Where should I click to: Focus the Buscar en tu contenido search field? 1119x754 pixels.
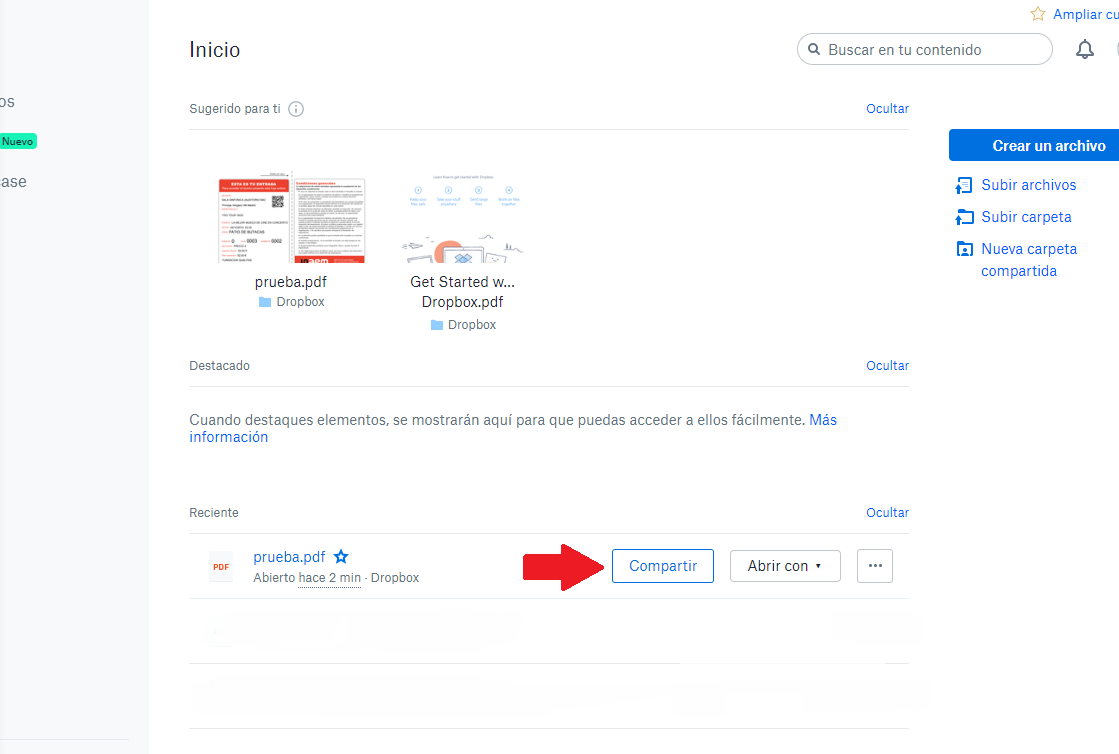(x=924, y=49)
